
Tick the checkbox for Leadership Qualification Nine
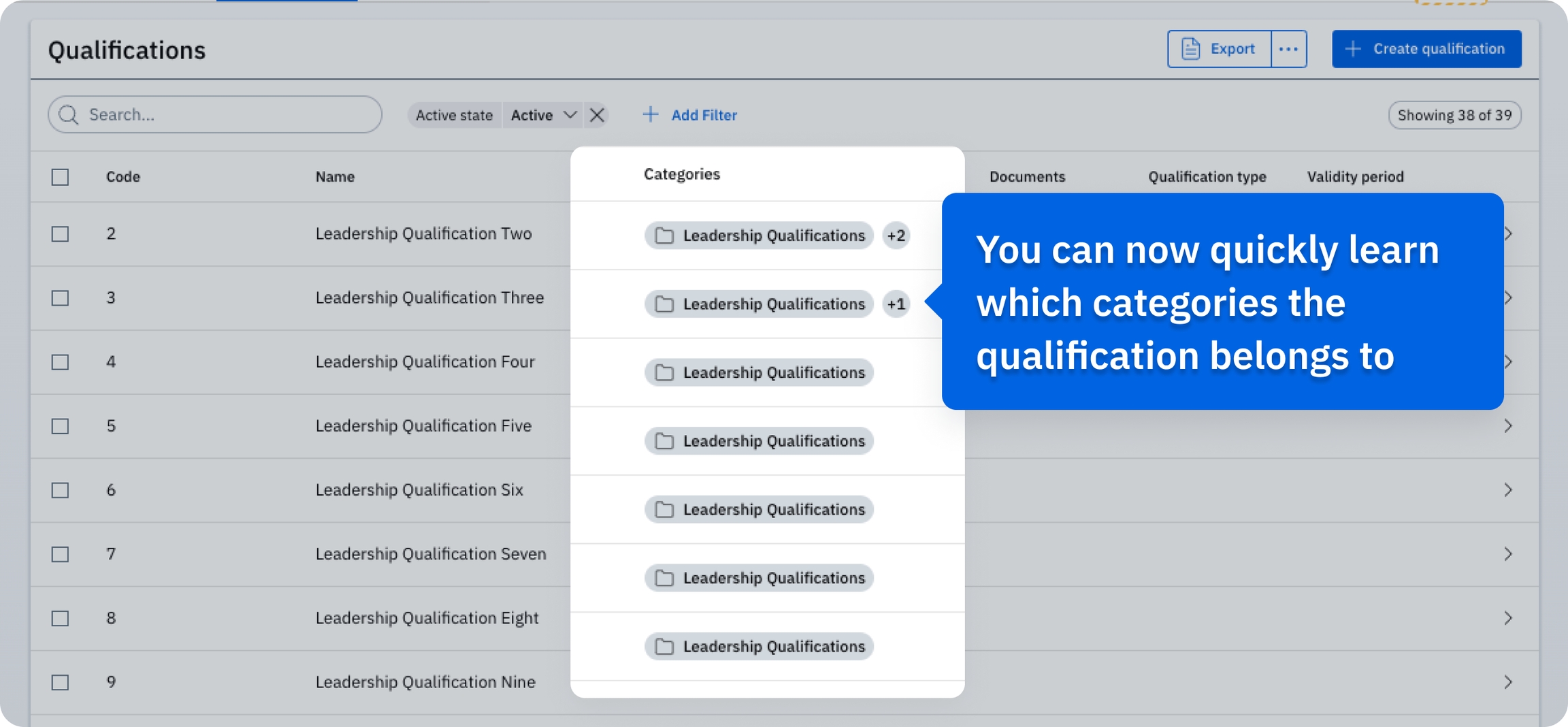(61, 682)
